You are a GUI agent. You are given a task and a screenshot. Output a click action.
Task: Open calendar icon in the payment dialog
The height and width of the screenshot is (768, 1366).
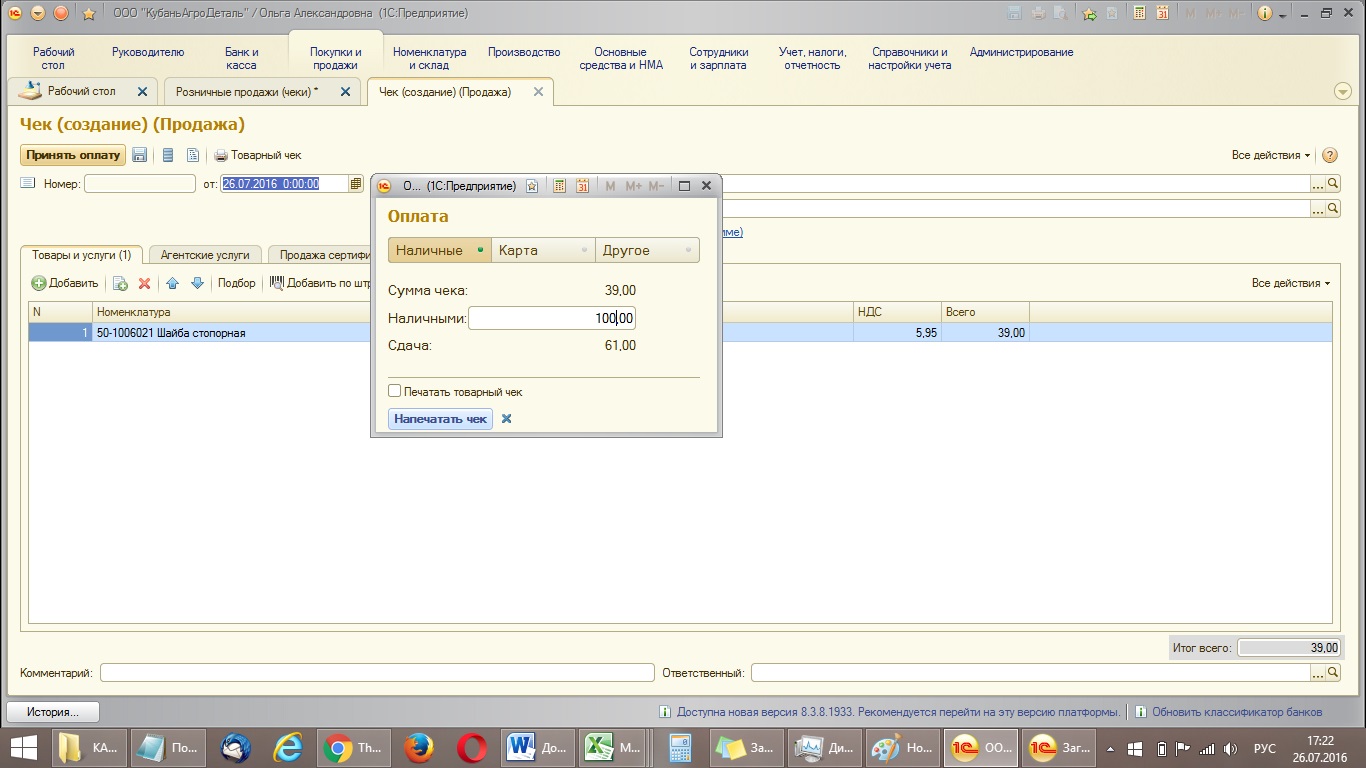click(x=583, y=186)
